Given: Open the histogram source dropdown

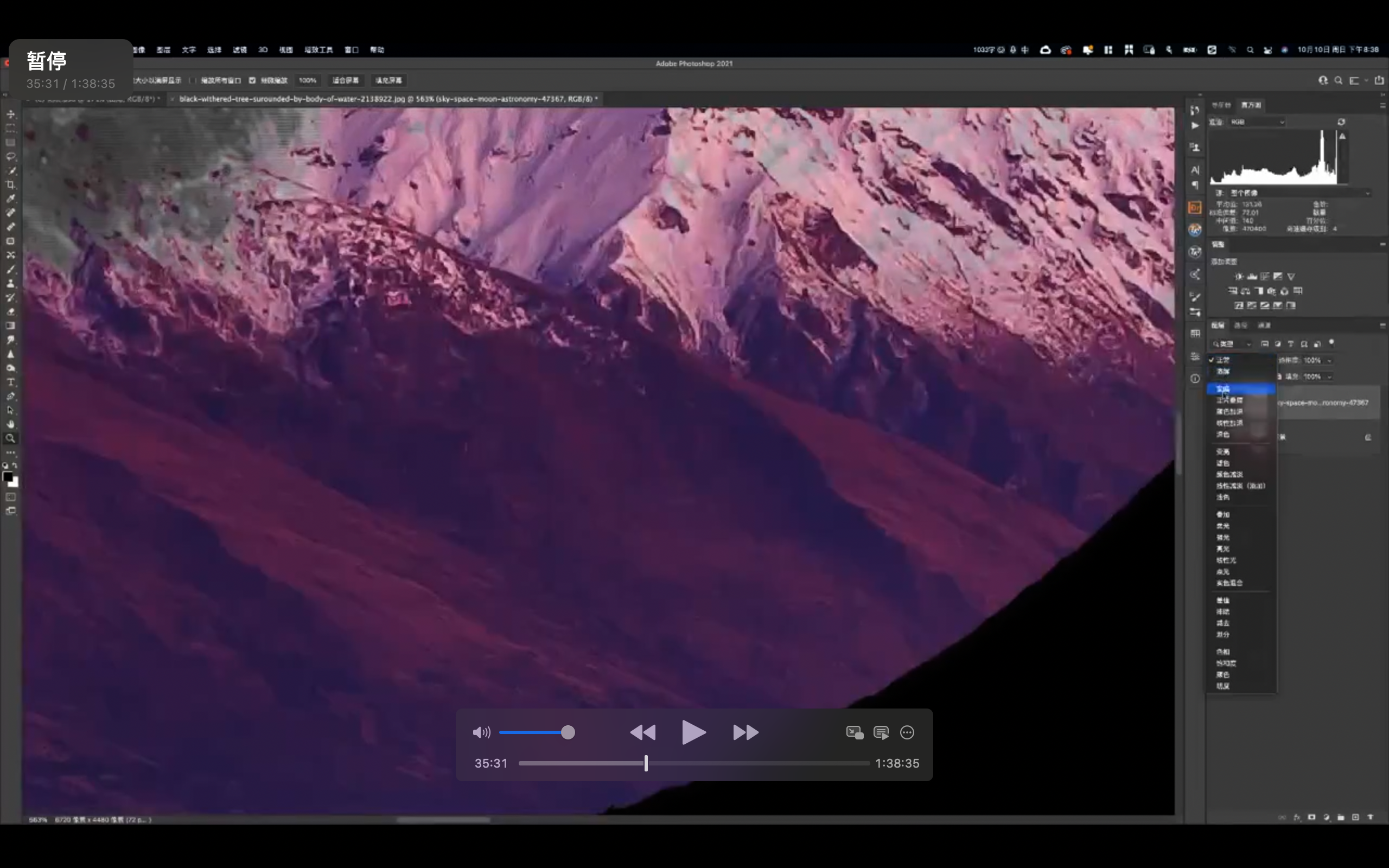Looking at the screenshot, I should click(1298, 193).
